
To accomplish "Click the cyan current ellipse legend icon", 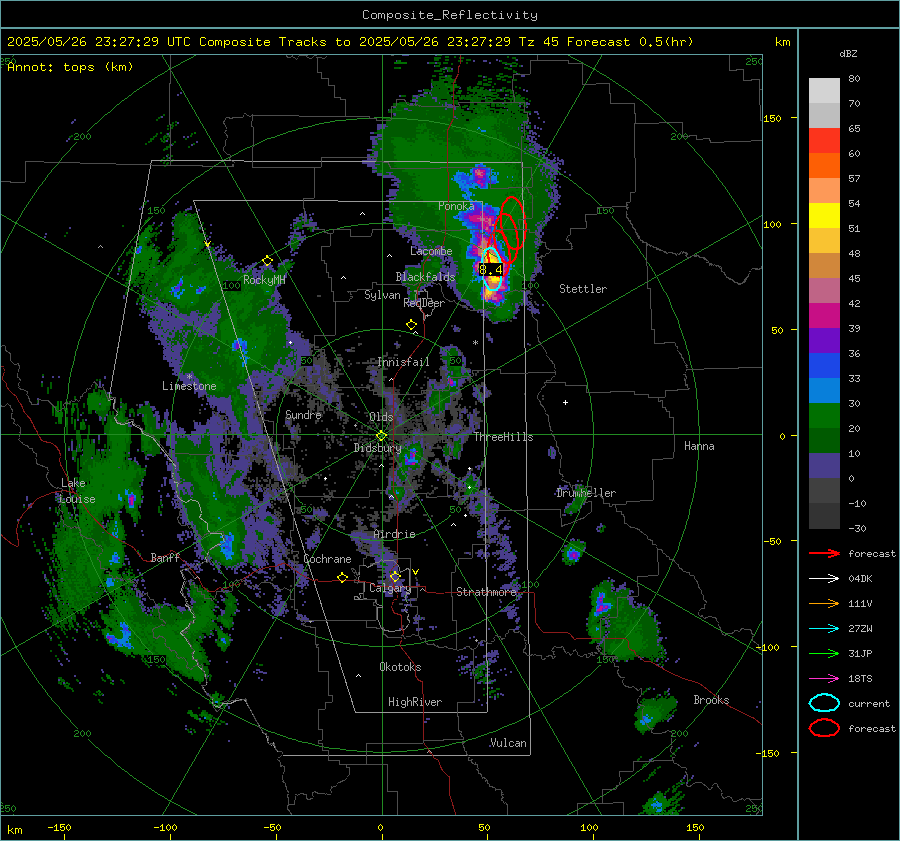I will [x=824, y=703].
